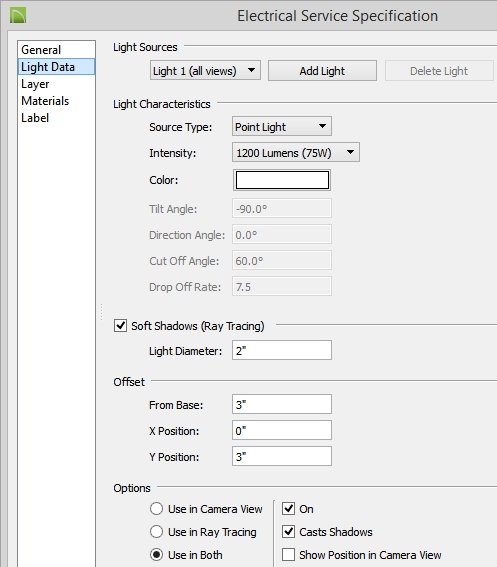This screenshot has height=567, width=497.
Task: Uncheck the On checkbox
Action: click(x=288, y=508)
